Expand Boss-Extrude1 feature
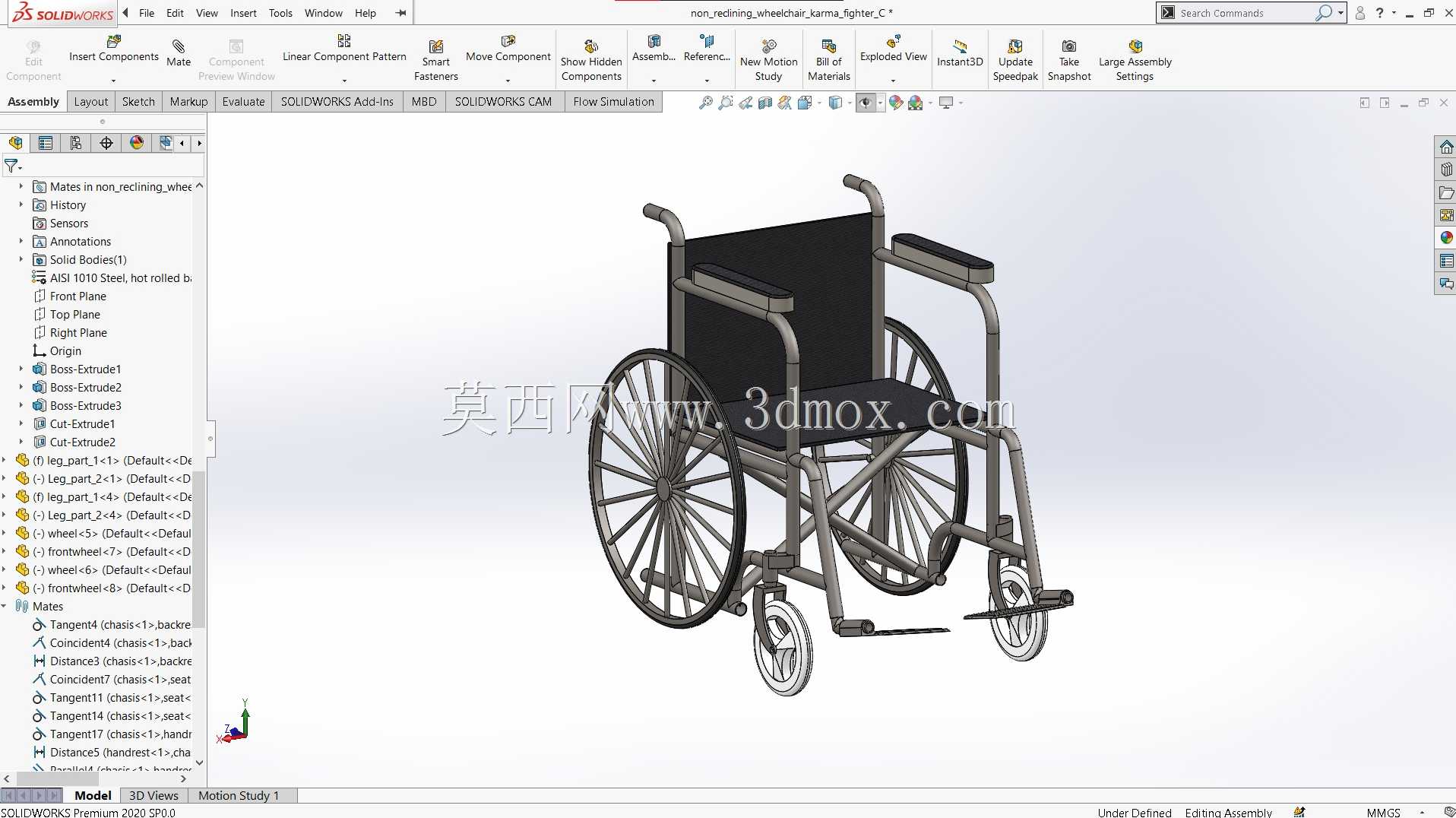 coord(21,369)
